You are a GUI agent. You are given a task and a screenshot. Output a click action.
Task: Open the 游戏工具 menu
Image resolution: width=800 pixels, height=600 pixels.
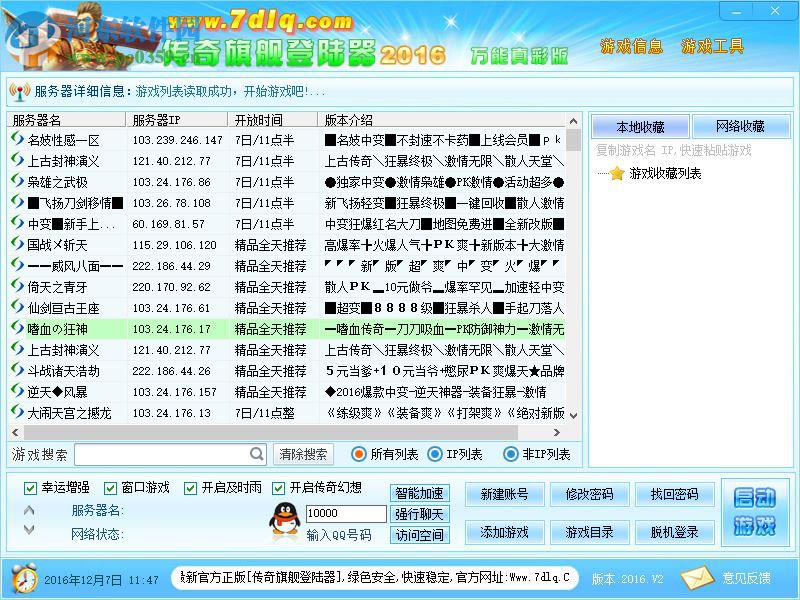[713, 45]
